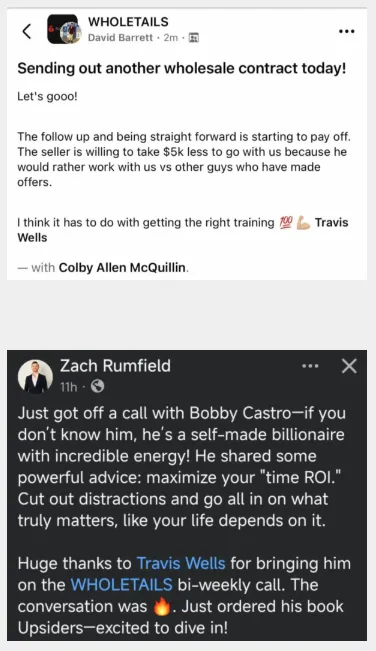Click the 11h timestamp under Zach Rumfield
The image size is (376, 651).
pyautogui.click(x=69, y=387)
